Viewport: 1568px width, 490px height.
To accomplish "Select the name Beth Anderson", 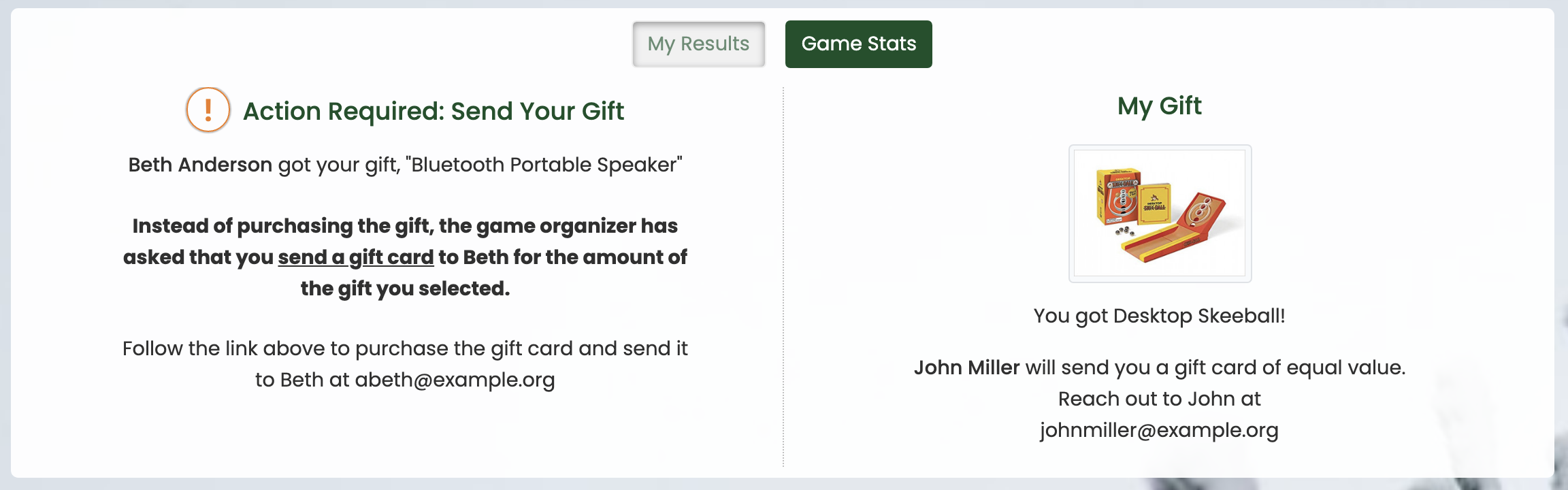I will 200,165.
